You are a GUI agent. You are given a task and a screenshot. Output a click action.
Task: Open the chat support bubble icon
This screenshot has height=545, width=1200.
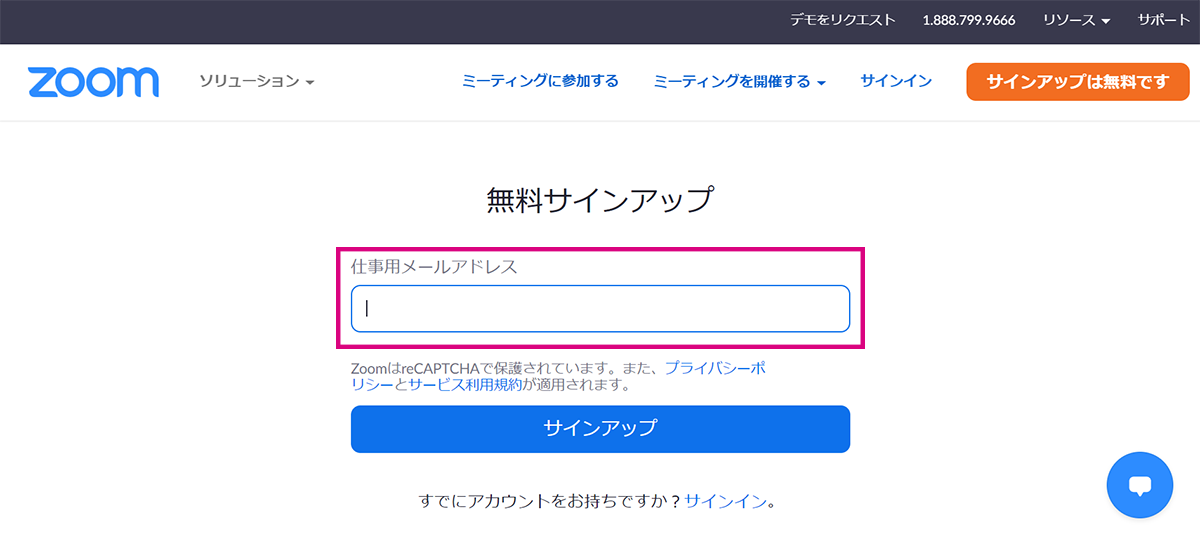pos(1139,485)
